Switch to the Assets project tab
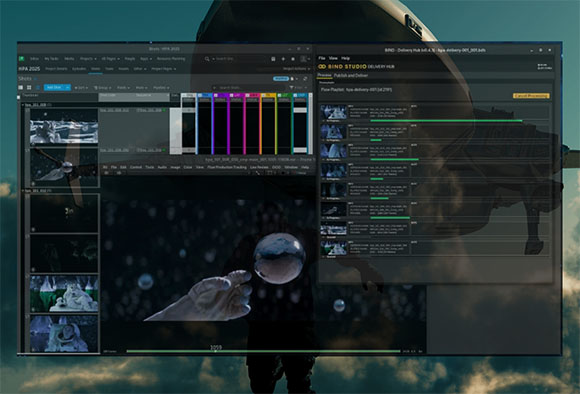 click(x=123, y=69)
